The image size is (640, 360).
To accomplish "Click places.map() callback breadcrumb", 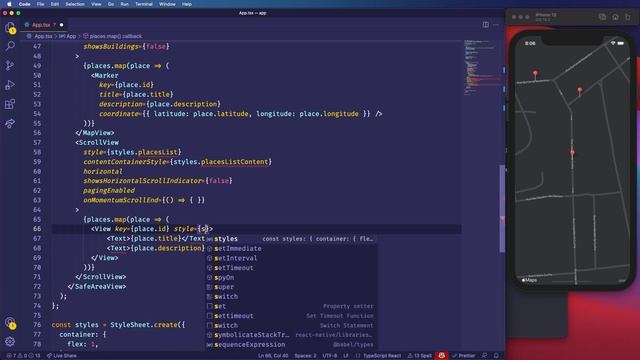I will tap(113, 36).
